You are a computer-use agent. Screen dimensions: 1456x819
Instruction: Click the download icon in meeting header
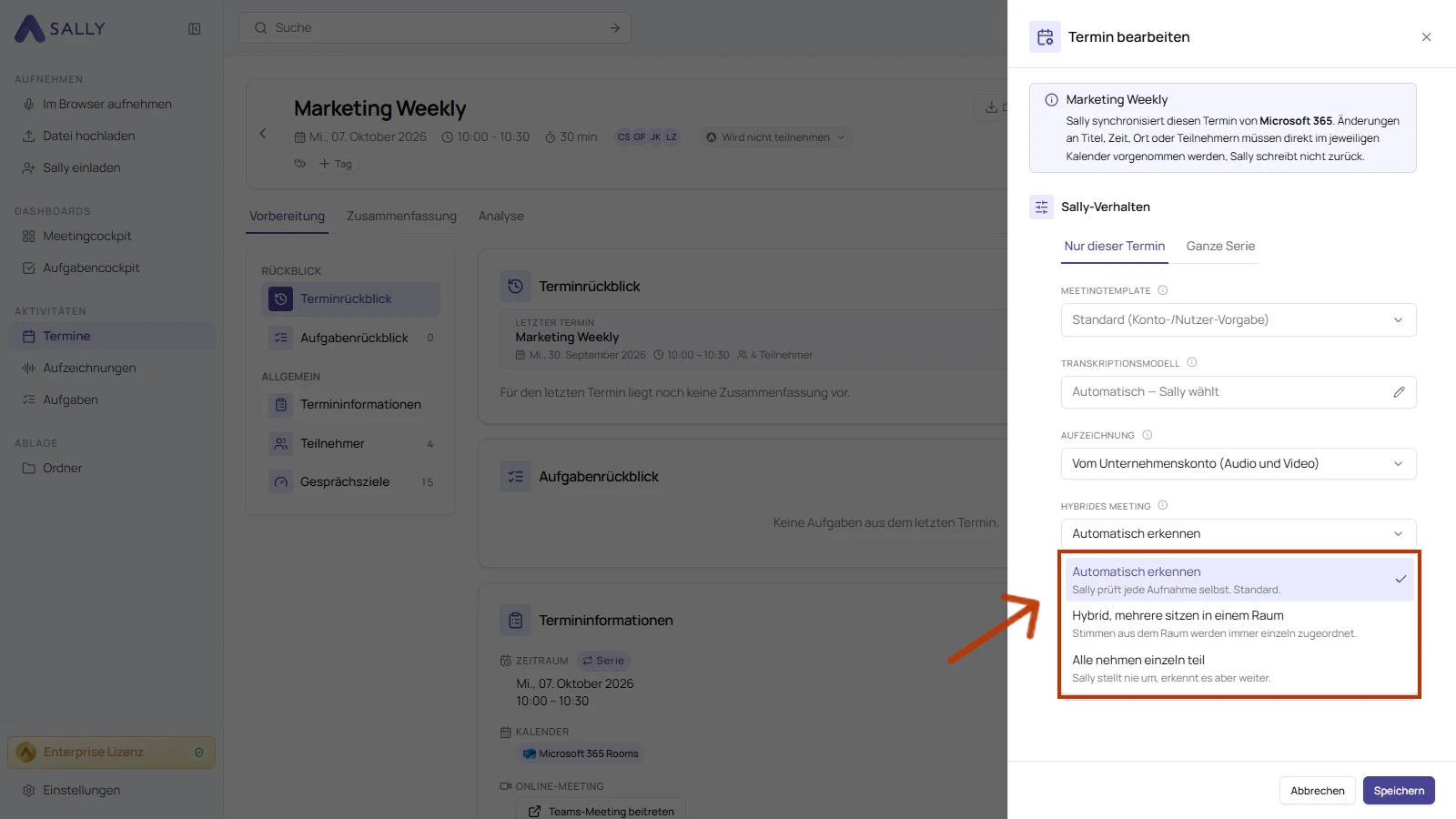pyautogui.click(x=991, y=107)
